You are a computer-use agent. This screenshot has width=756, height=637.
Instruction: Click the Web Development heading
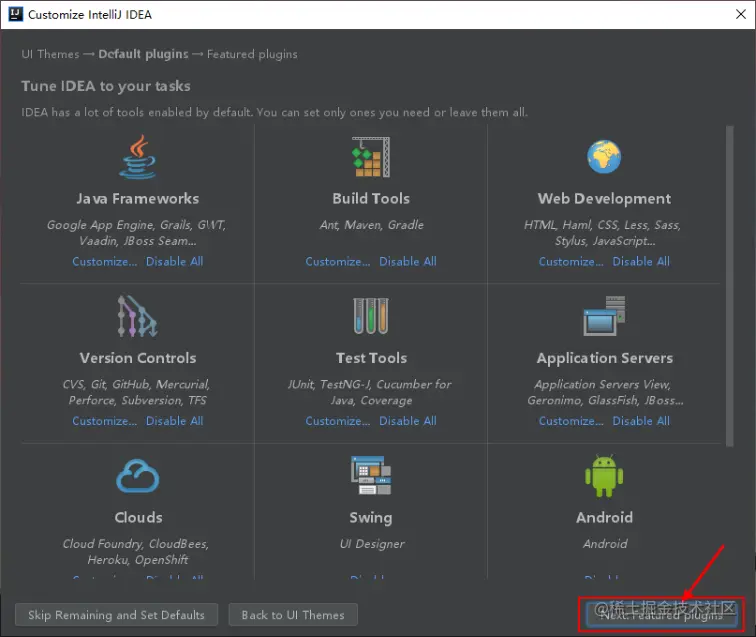click(x=604, y=199)
